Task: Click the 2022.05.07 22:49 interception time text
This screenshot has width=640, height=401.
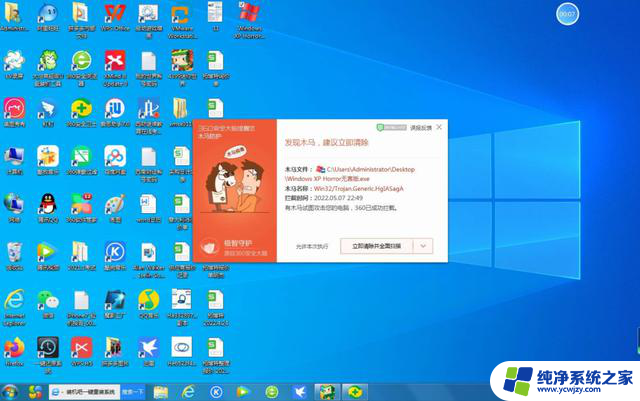Action: coord(338,198)
